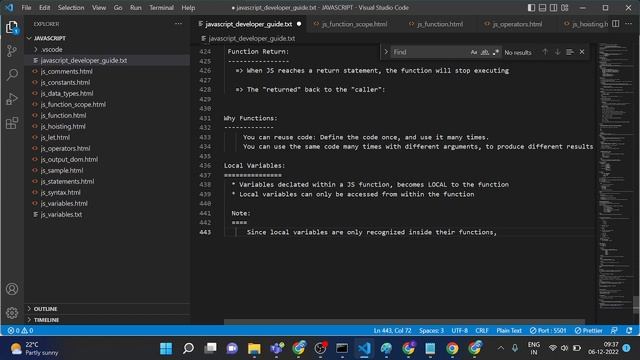The height and width of the screenshot is (360, 640).
Task: Switch to js_function_scope.html tab
Action: [353, 24]
